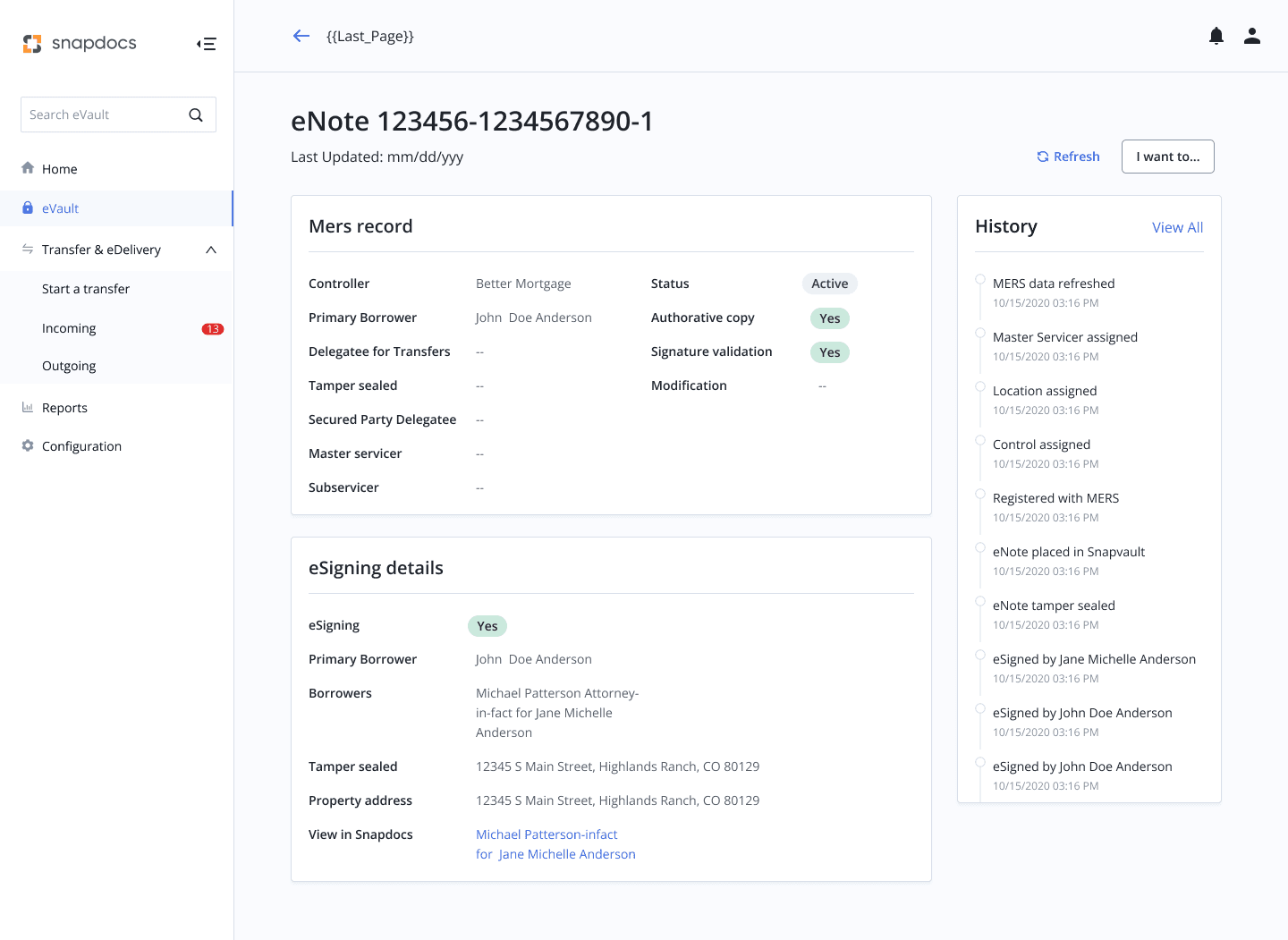Click the Mers record heading
This screenshot has width=1288, height=940.
[360, 226]
